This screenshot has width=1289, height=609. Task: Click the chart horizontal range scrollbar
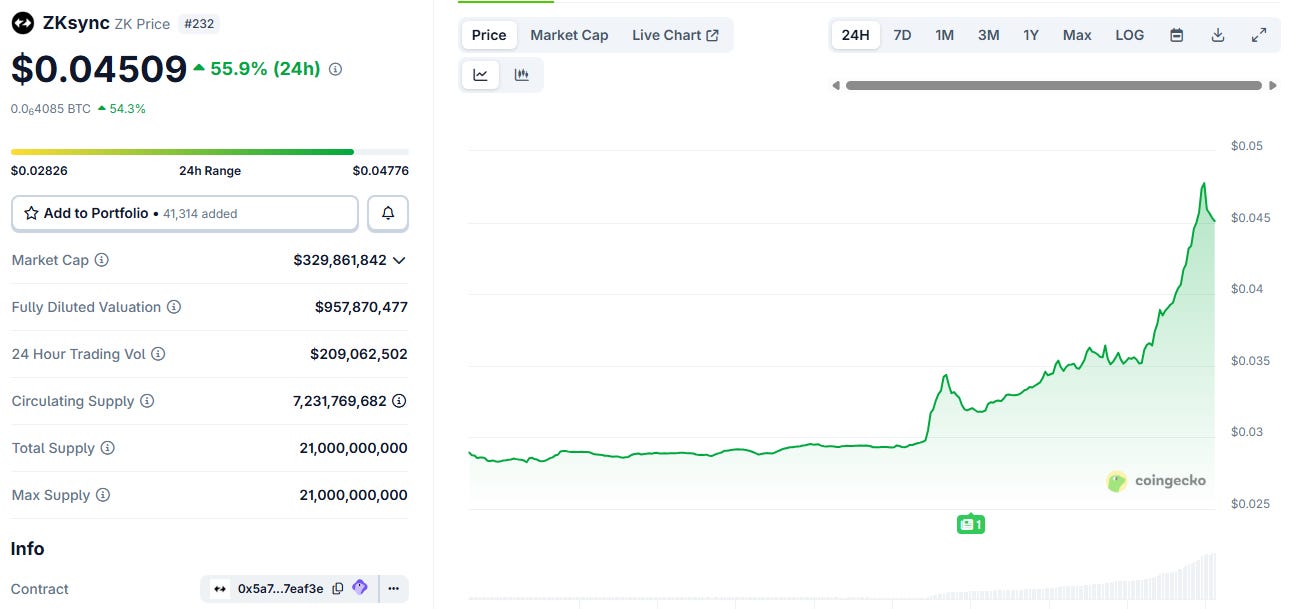click(x=1054, y=86)
